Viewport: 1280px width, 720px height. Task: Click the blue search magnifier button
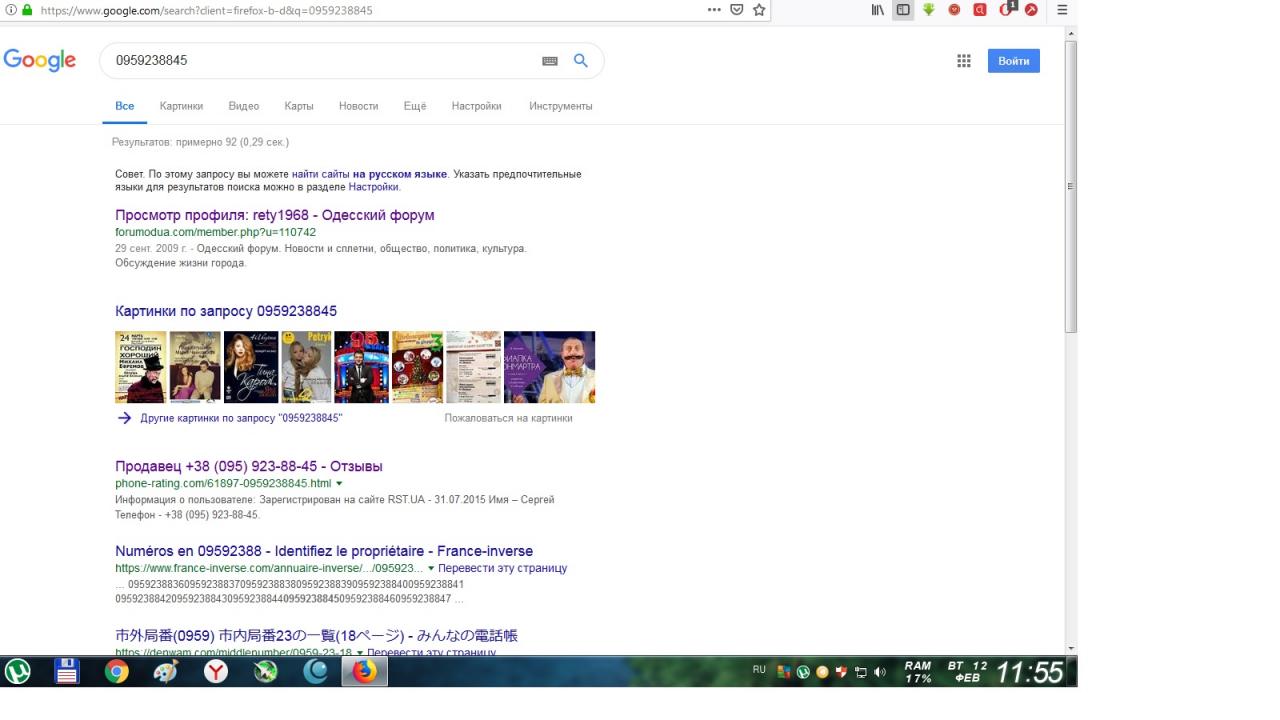pyautogui.click(x=580, y=61)
